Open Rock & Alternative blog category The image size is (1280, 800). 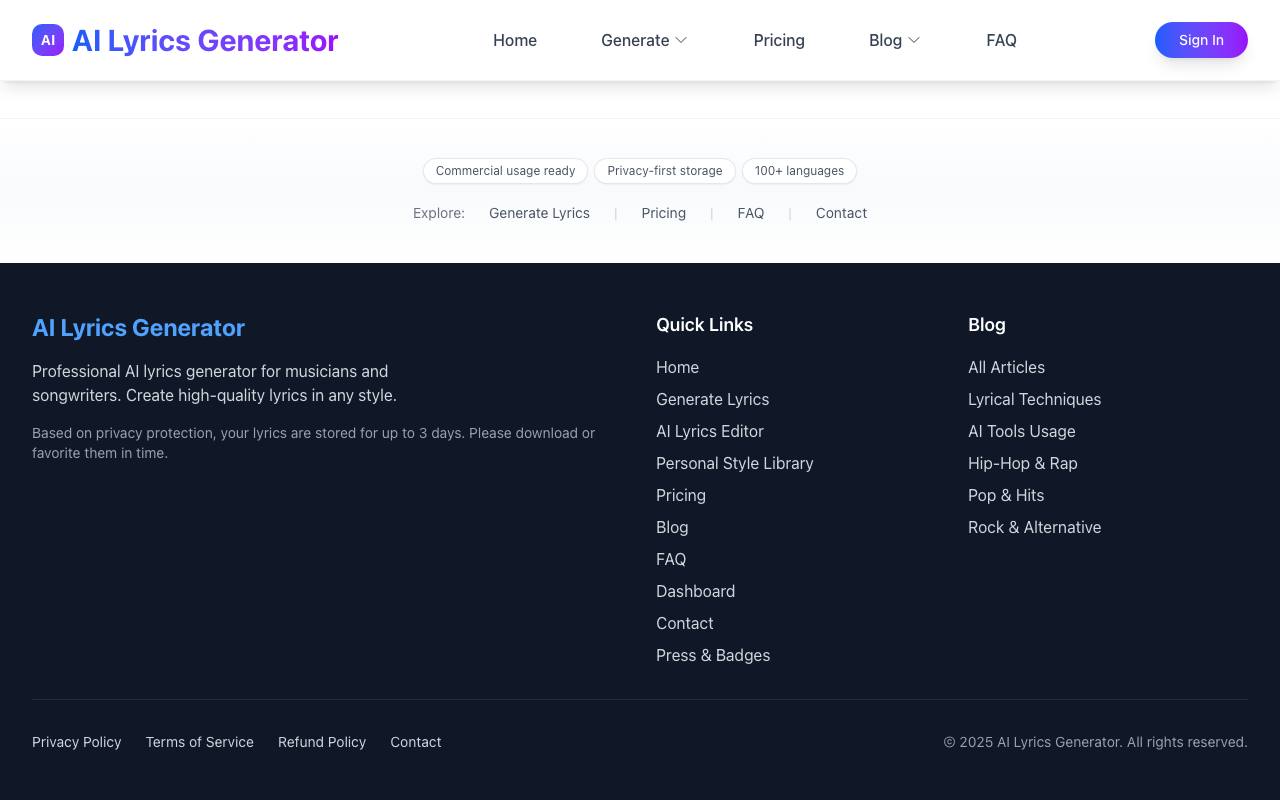tap(1034, 527)
